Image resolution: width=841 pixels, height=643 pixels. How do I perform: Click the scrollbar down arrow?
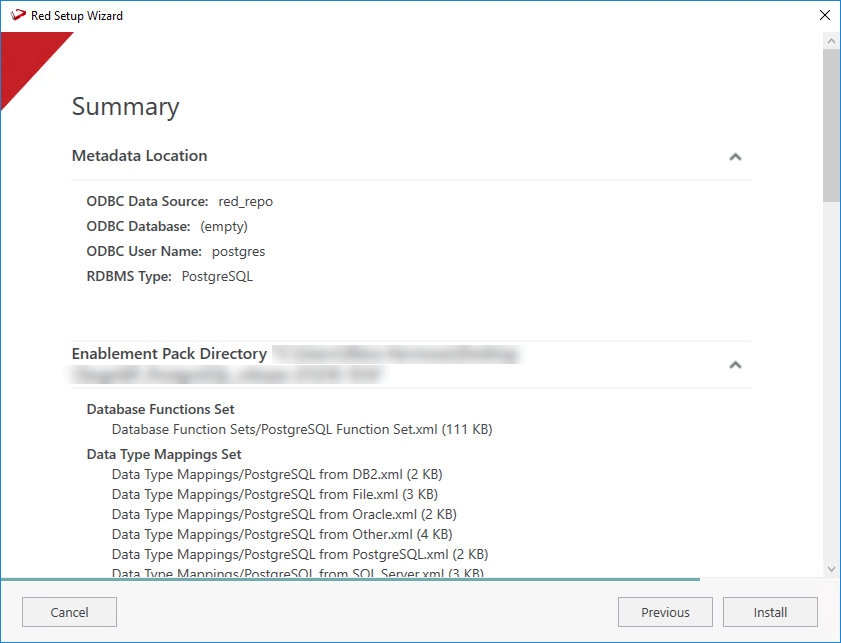coord(830,568)
